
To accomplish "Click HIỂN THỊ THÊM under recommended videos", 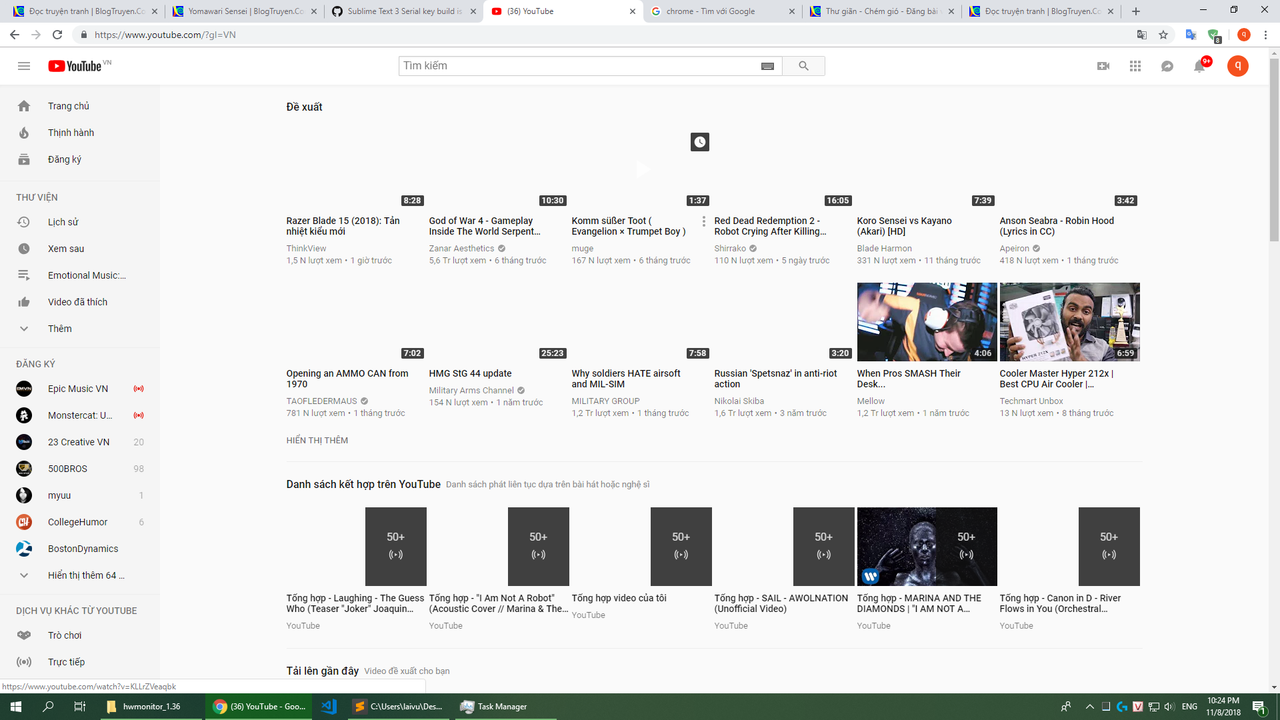I will 317,441.
